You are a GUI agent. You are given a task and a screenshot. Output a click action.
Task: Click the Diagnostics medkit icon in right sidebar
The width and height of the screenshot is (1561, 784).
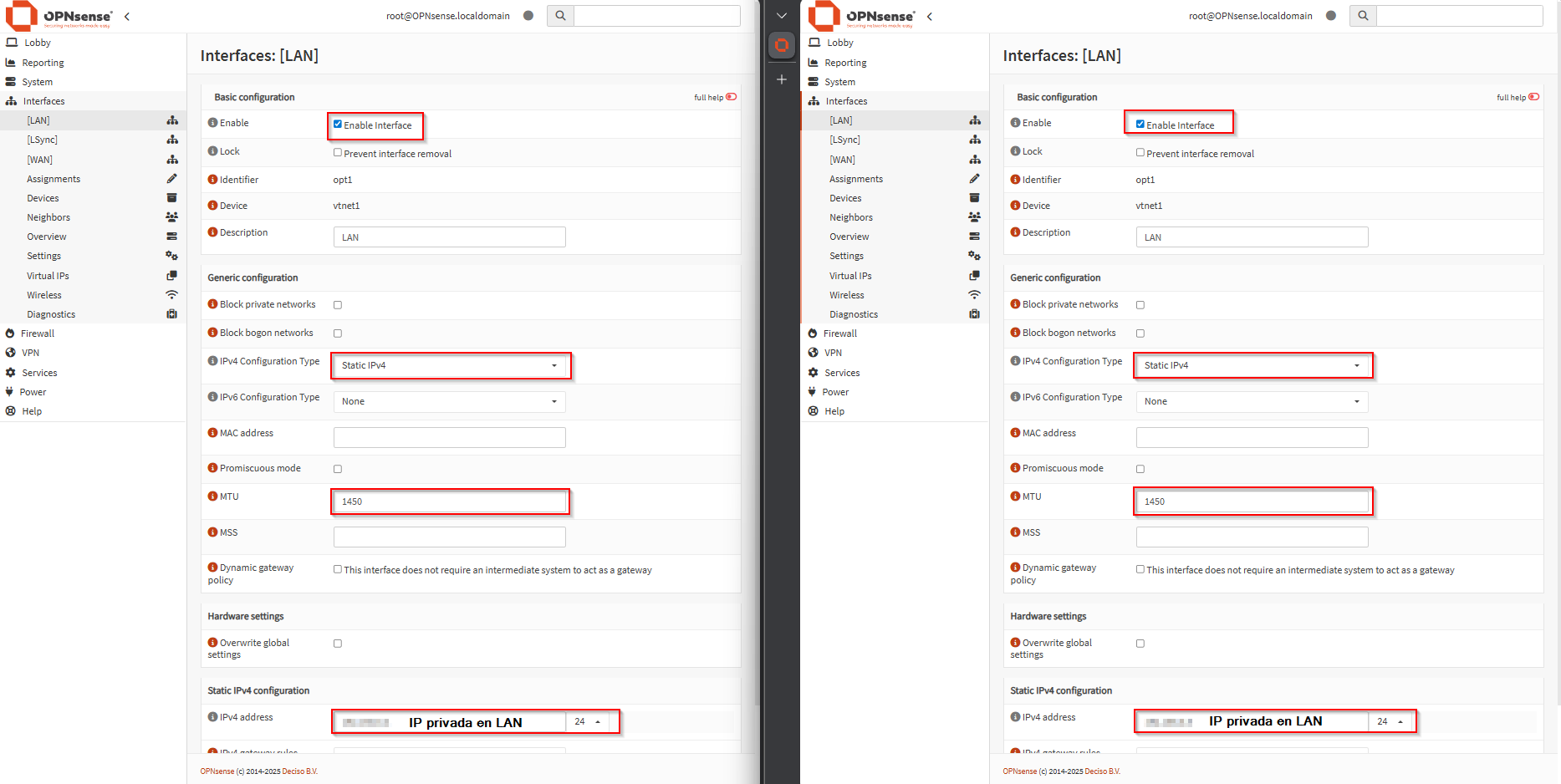[975, 314]
